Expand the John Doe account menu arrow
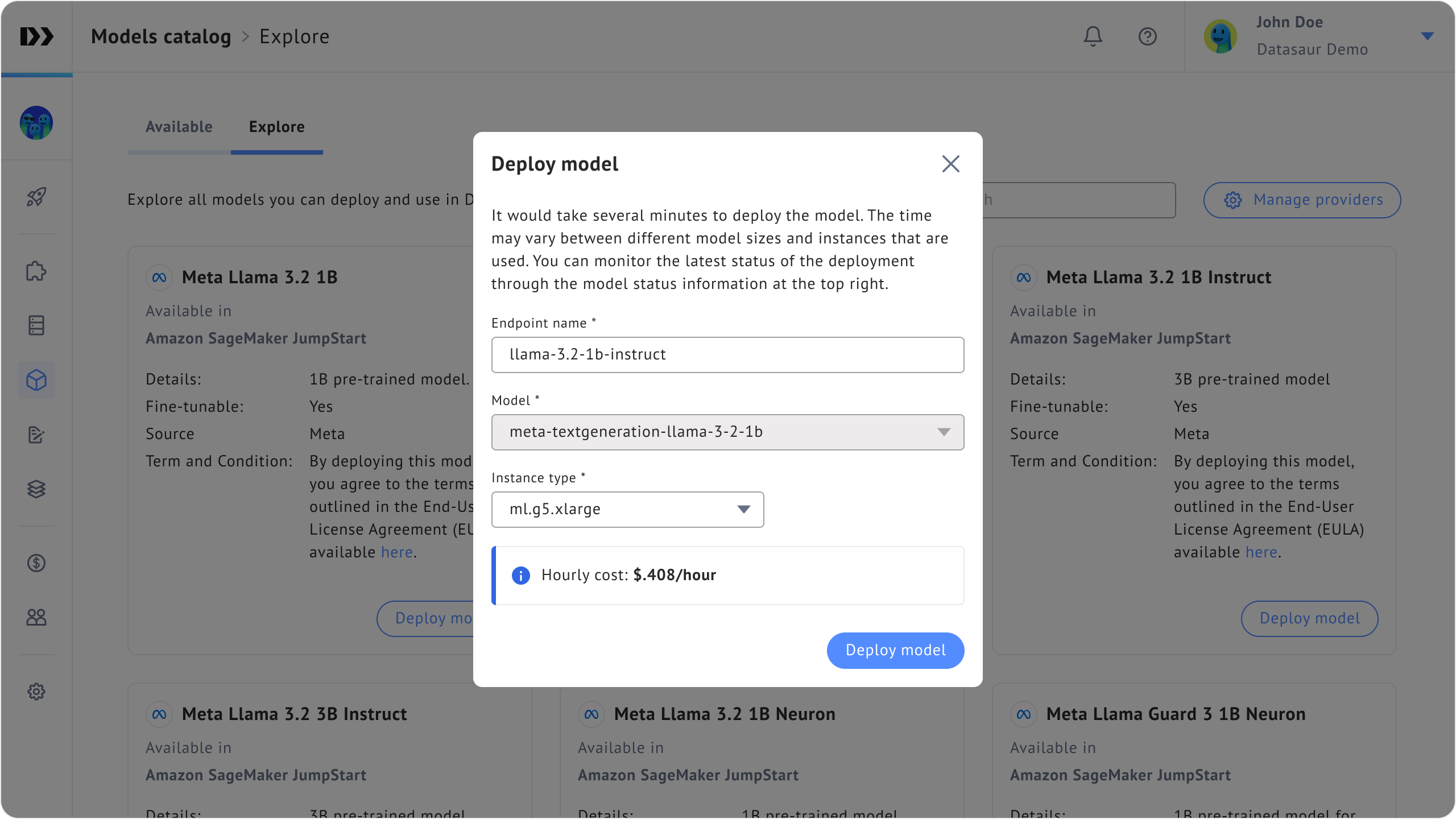1456x819 pixels. pyautogui.click(x=1426, y=36)
